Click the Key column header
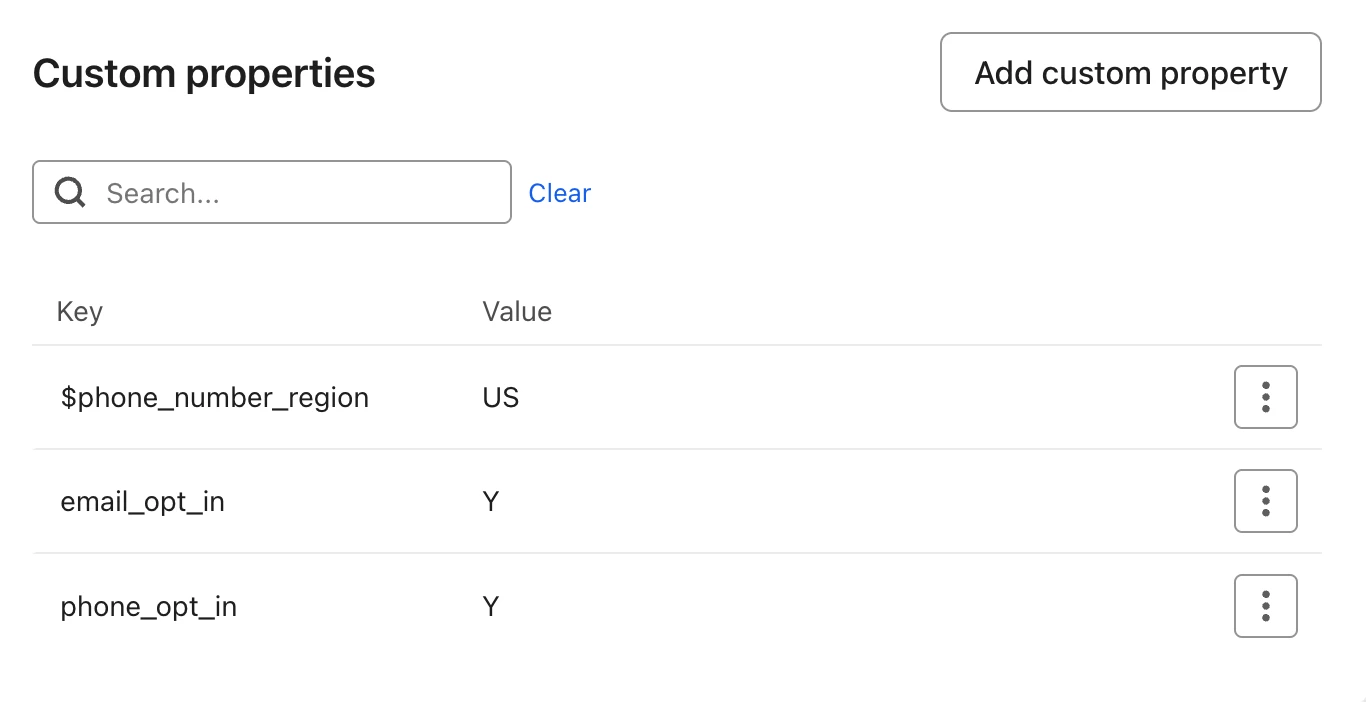Image resolution: width=1366 pixels, height=702 pixels. [x=80, y=312]
